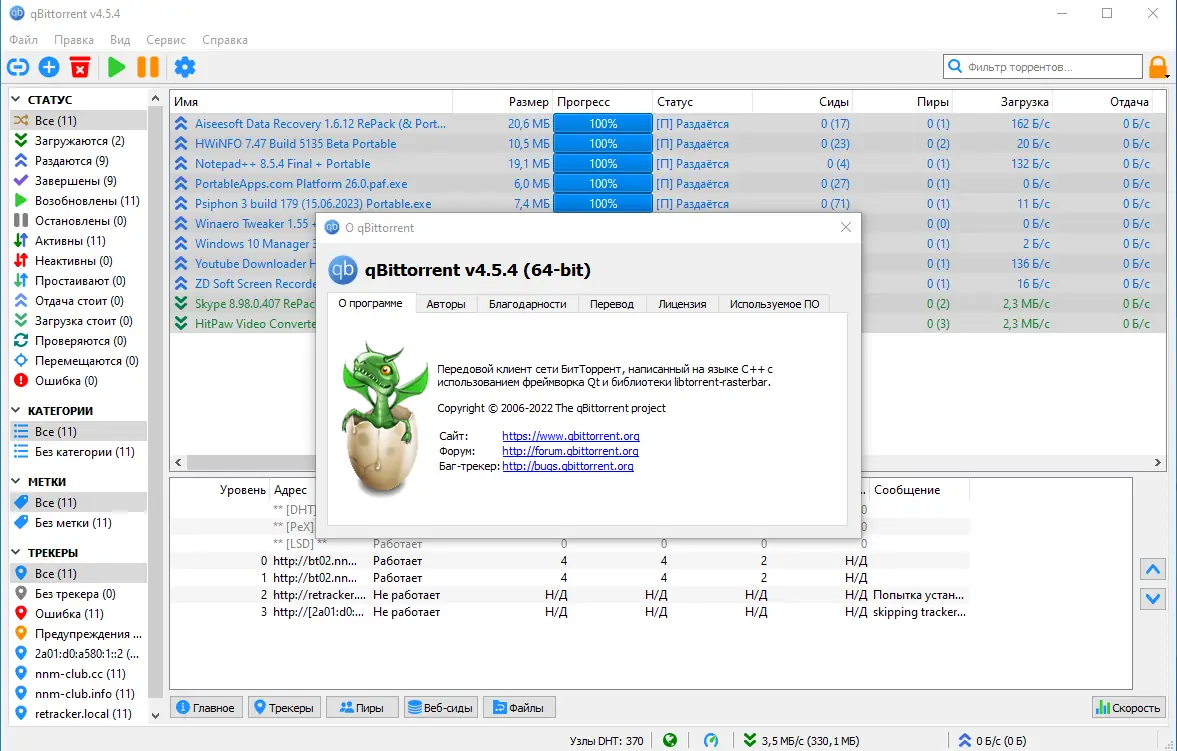
Task: Click the orange pause toolbar icon
Action: (x=148, y=67)
